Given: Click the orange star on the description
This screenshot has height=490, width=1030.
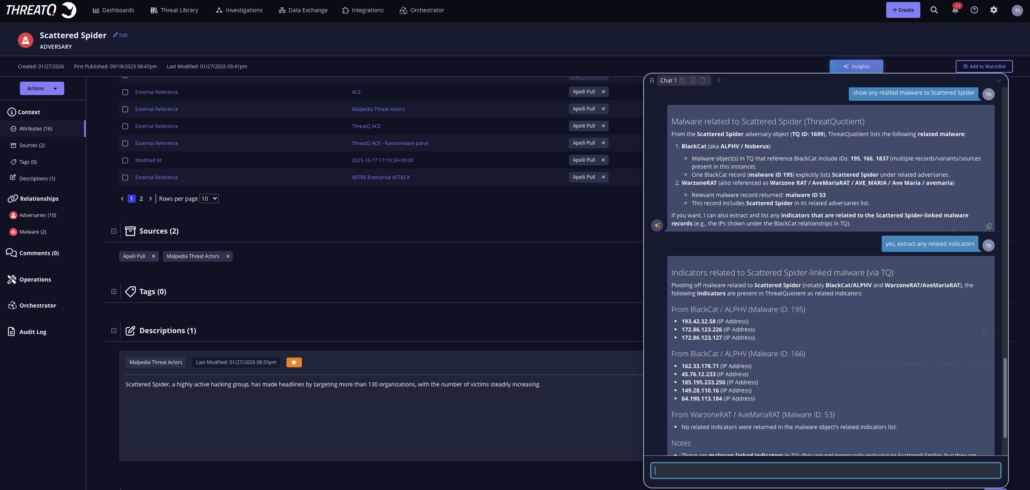Looking at the screenshot, I should tap(294, 362).
